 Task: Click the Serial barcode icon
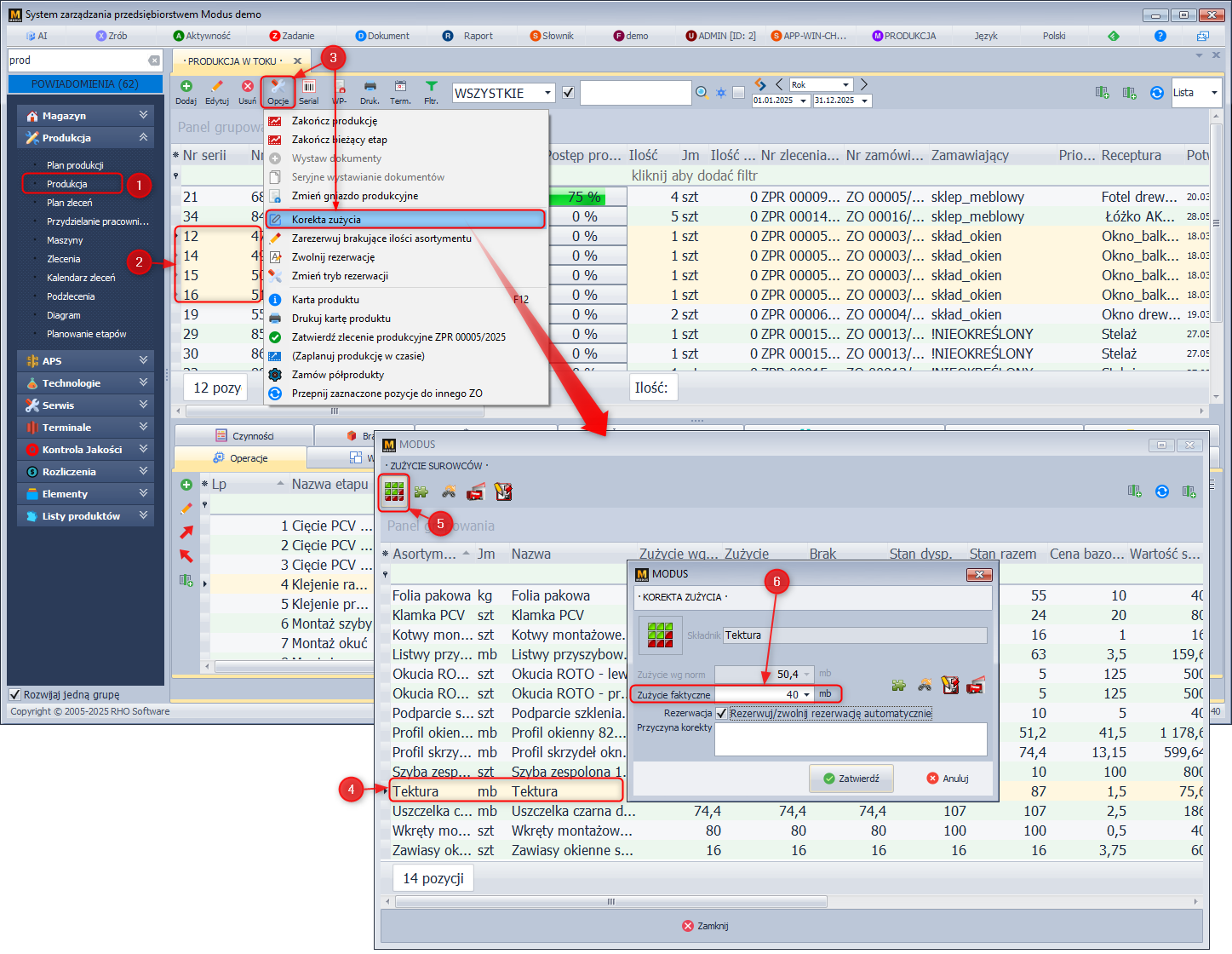pos(308,87)
